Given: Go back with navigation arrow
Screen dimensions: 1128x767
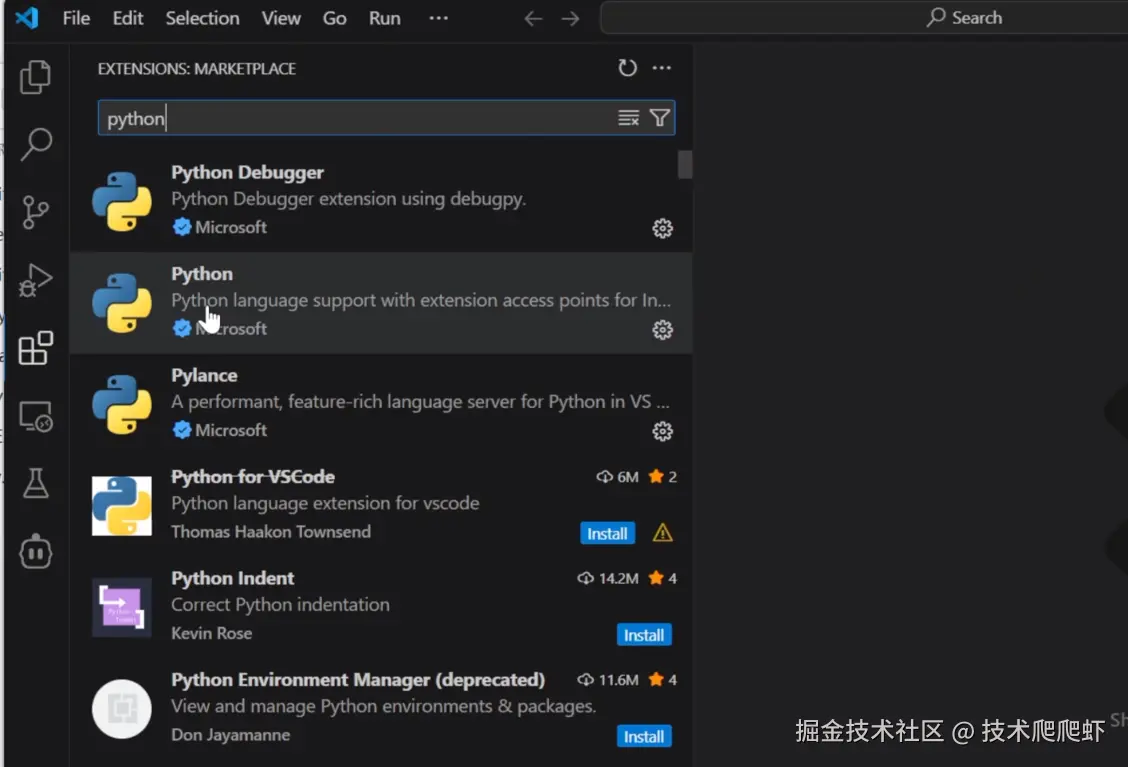Looking at the screenshot, I should (533, 18).
